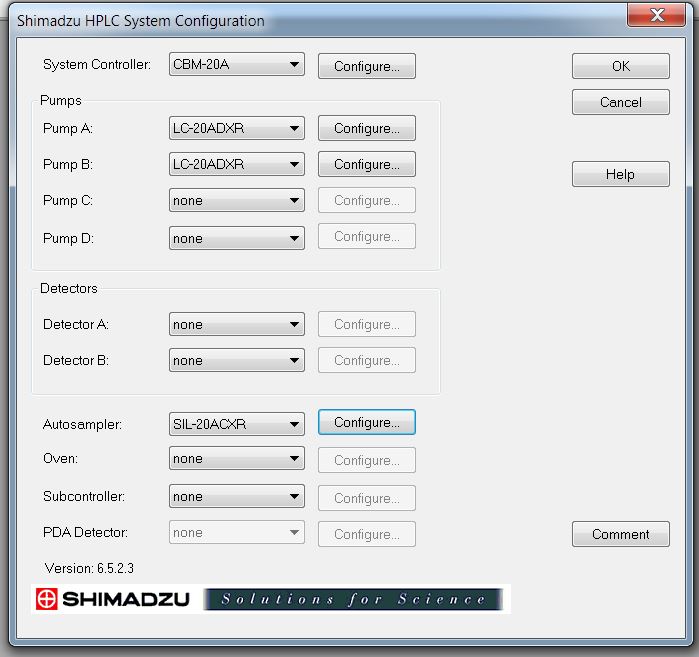Open the Pump B model dropdown
699x657 pixels.
[x=237, y=164]
